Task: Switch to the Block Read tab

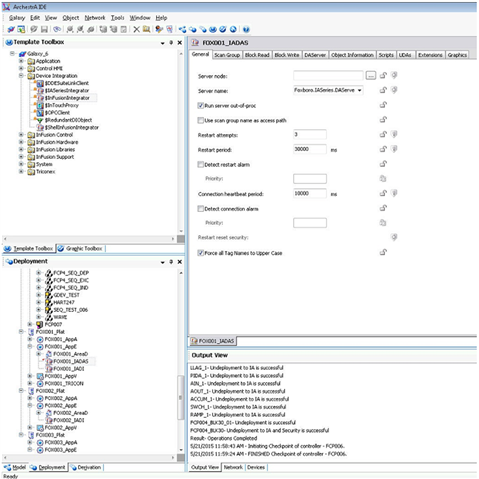Action: (x=257, y=55)
